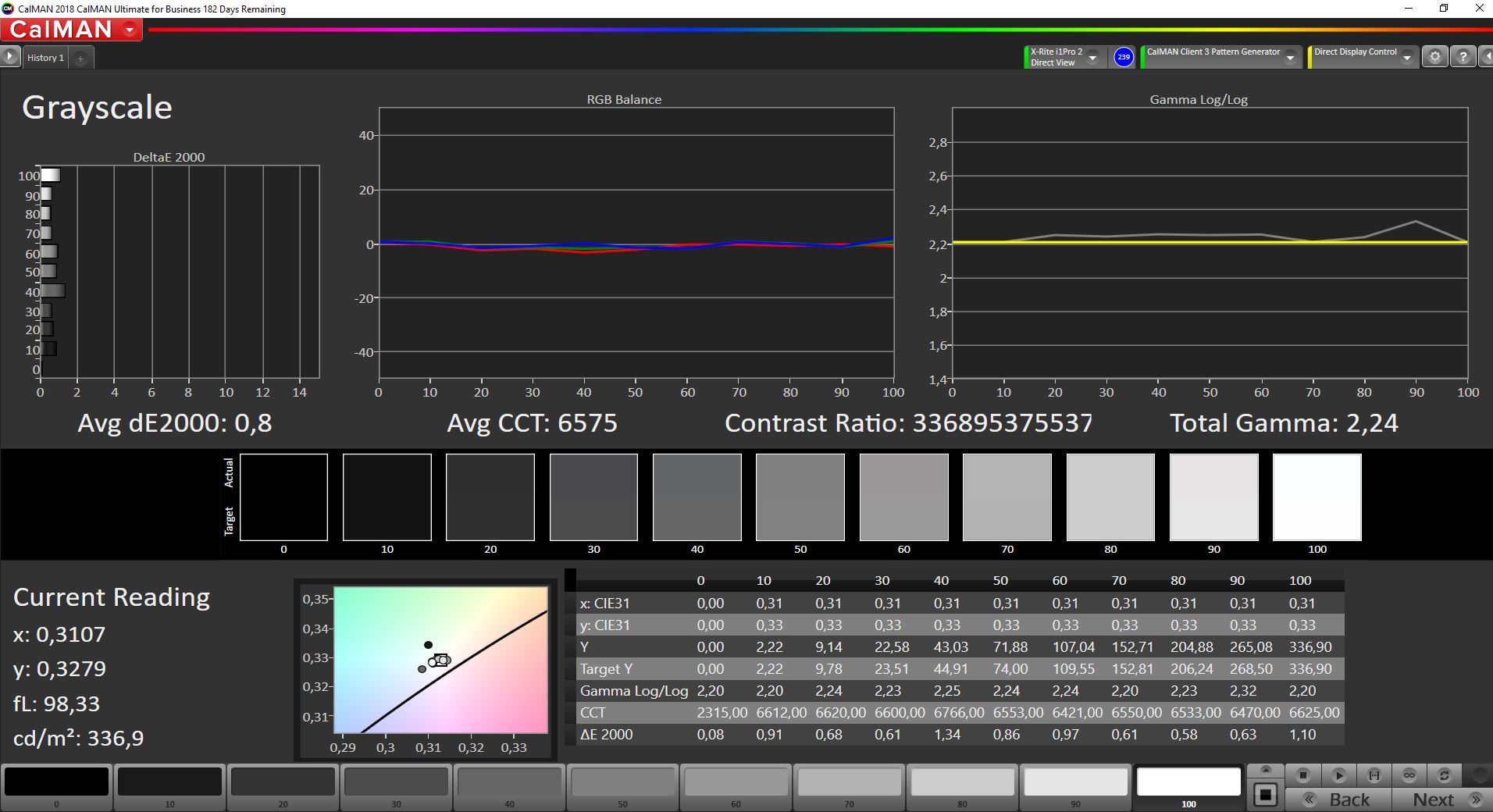Click the refresh loop icon
The image size is (1493, 812).
point(1444,775)
